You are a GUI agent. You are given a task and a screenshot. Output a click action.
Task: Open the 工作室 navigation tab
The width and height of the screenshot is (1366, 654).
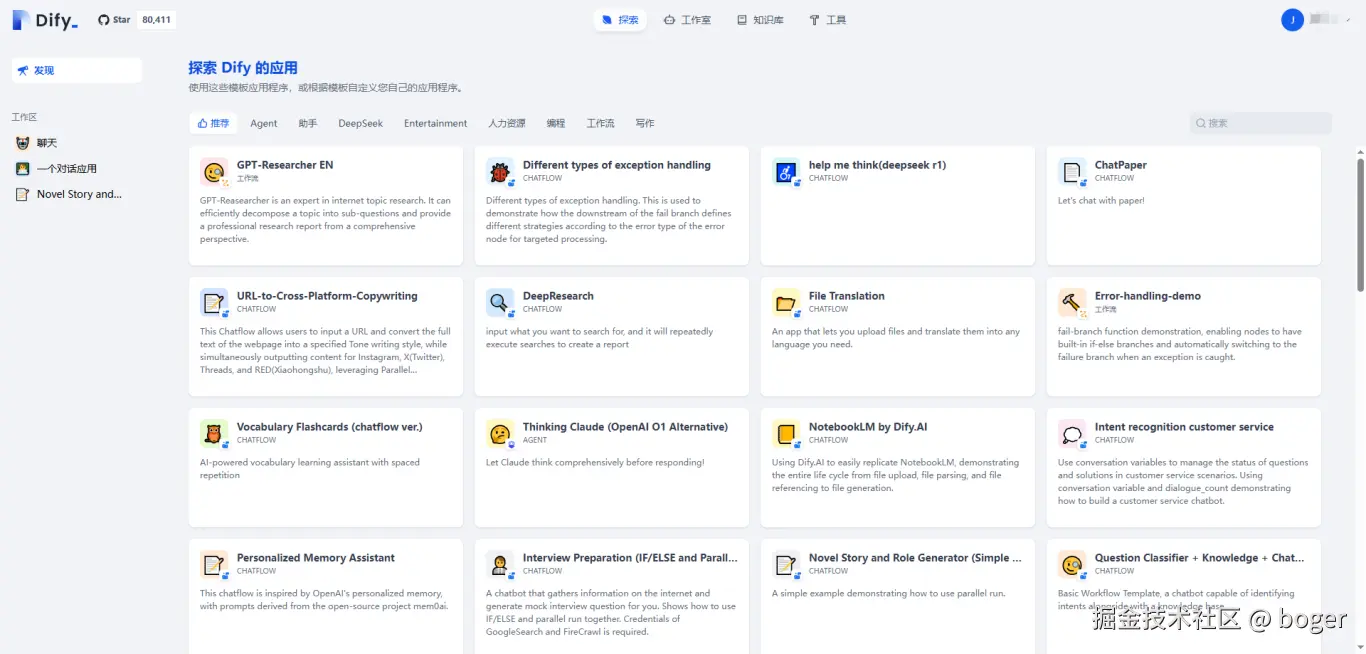point(687,20)
